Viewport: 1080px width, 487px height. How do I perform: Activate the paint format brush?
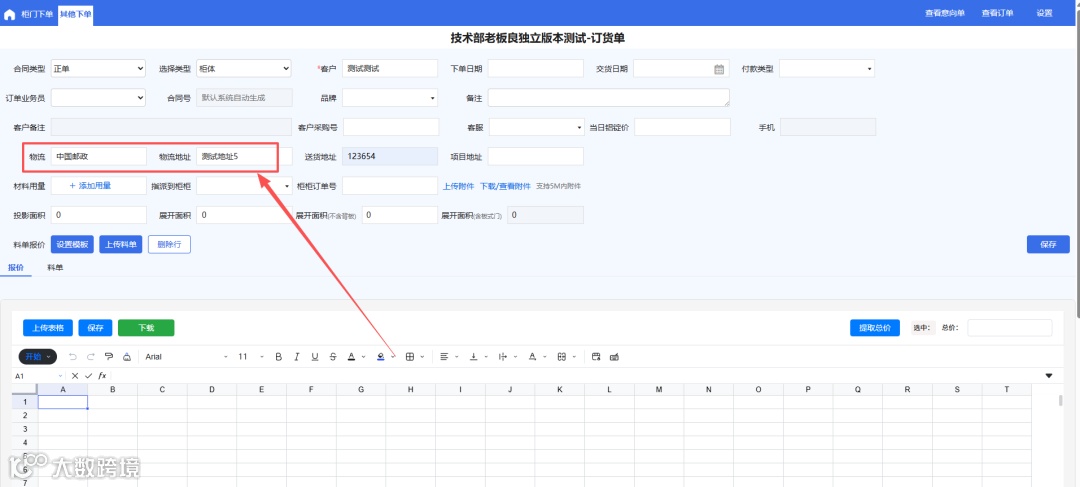point(109,356)
